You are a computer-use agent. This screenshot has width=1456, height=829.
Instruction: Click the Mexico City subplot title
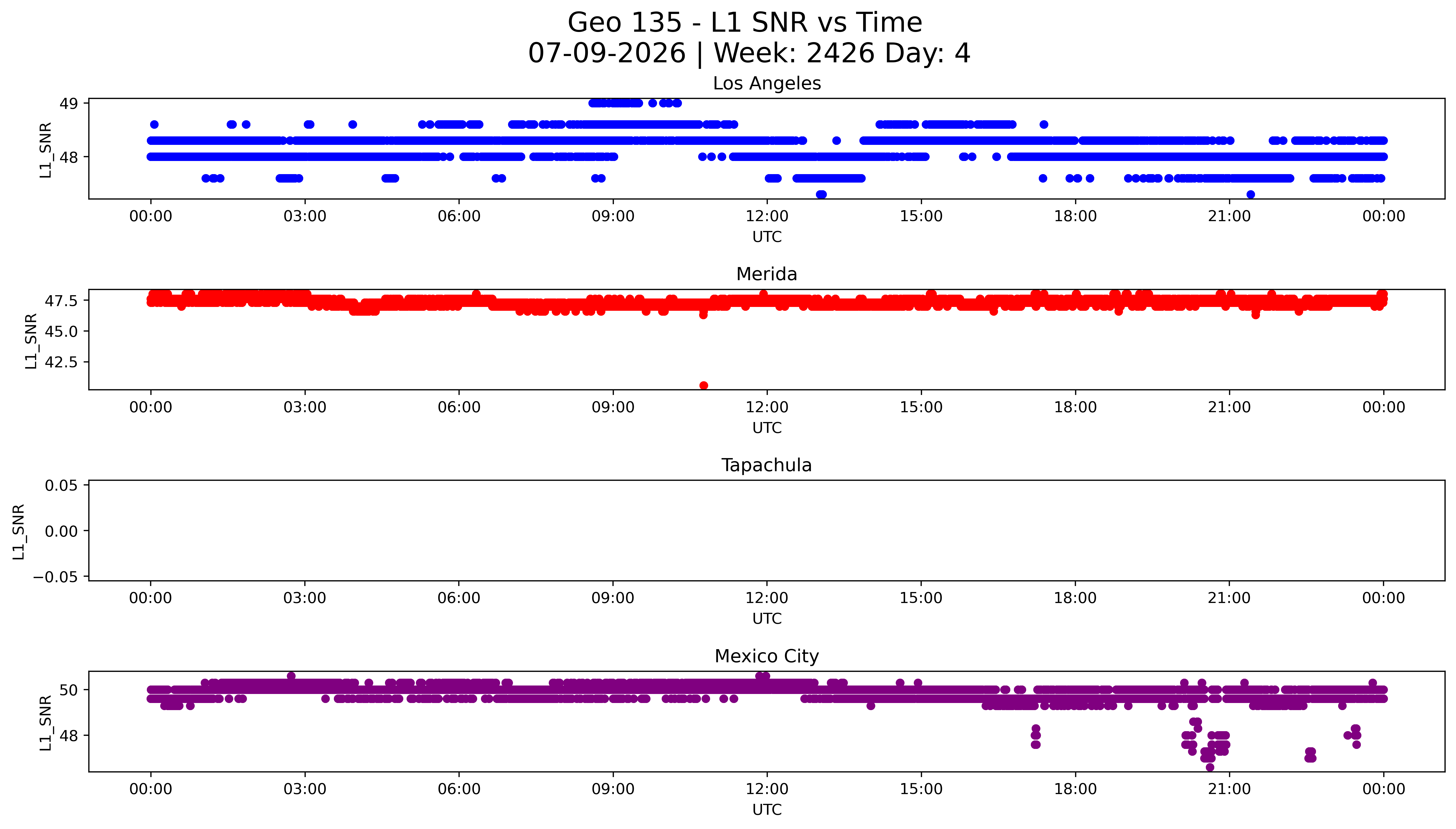pos(766,656)
